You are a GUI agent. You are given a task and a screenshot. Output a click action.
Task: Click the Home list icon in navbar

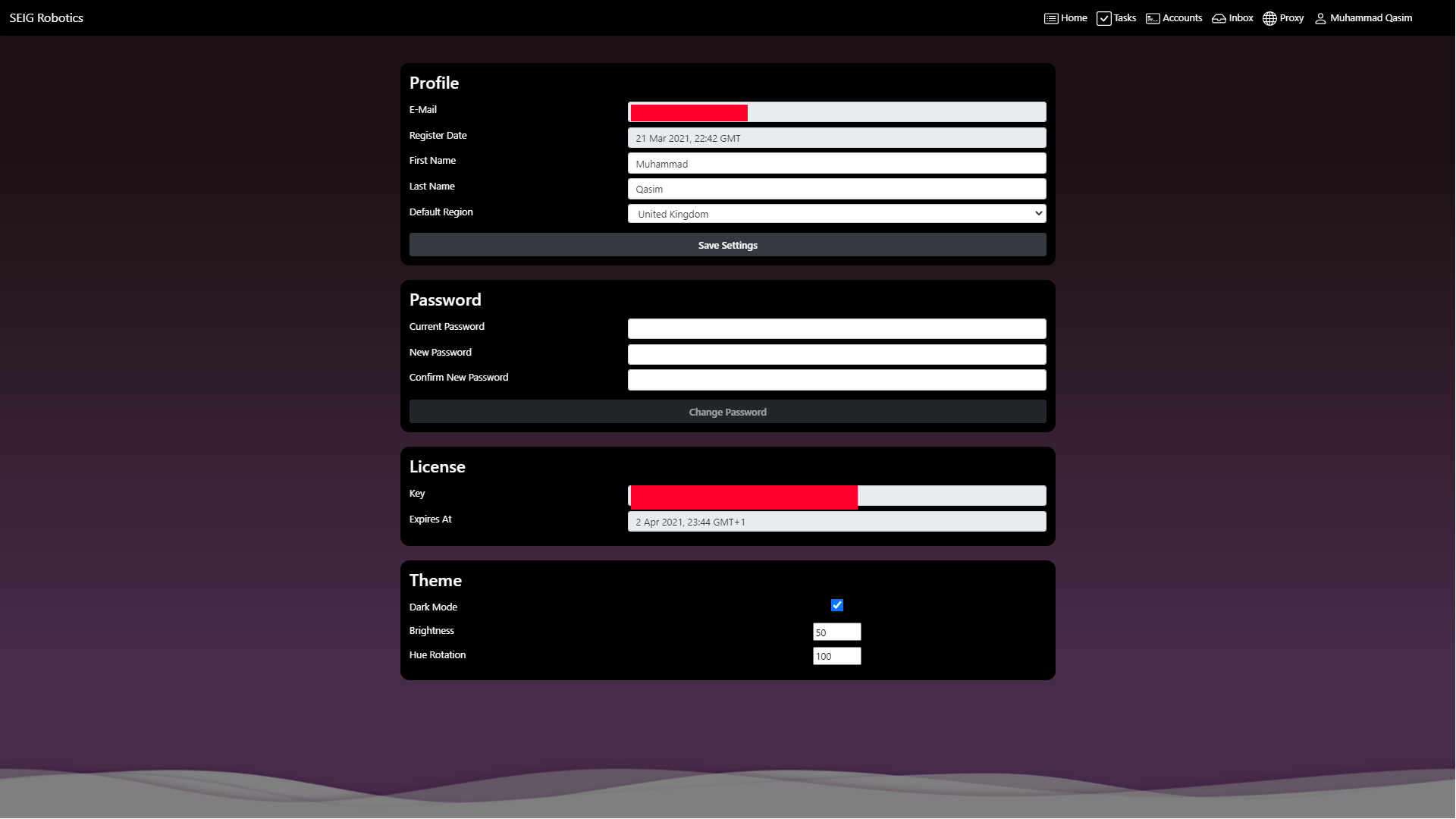point(1051,18)
